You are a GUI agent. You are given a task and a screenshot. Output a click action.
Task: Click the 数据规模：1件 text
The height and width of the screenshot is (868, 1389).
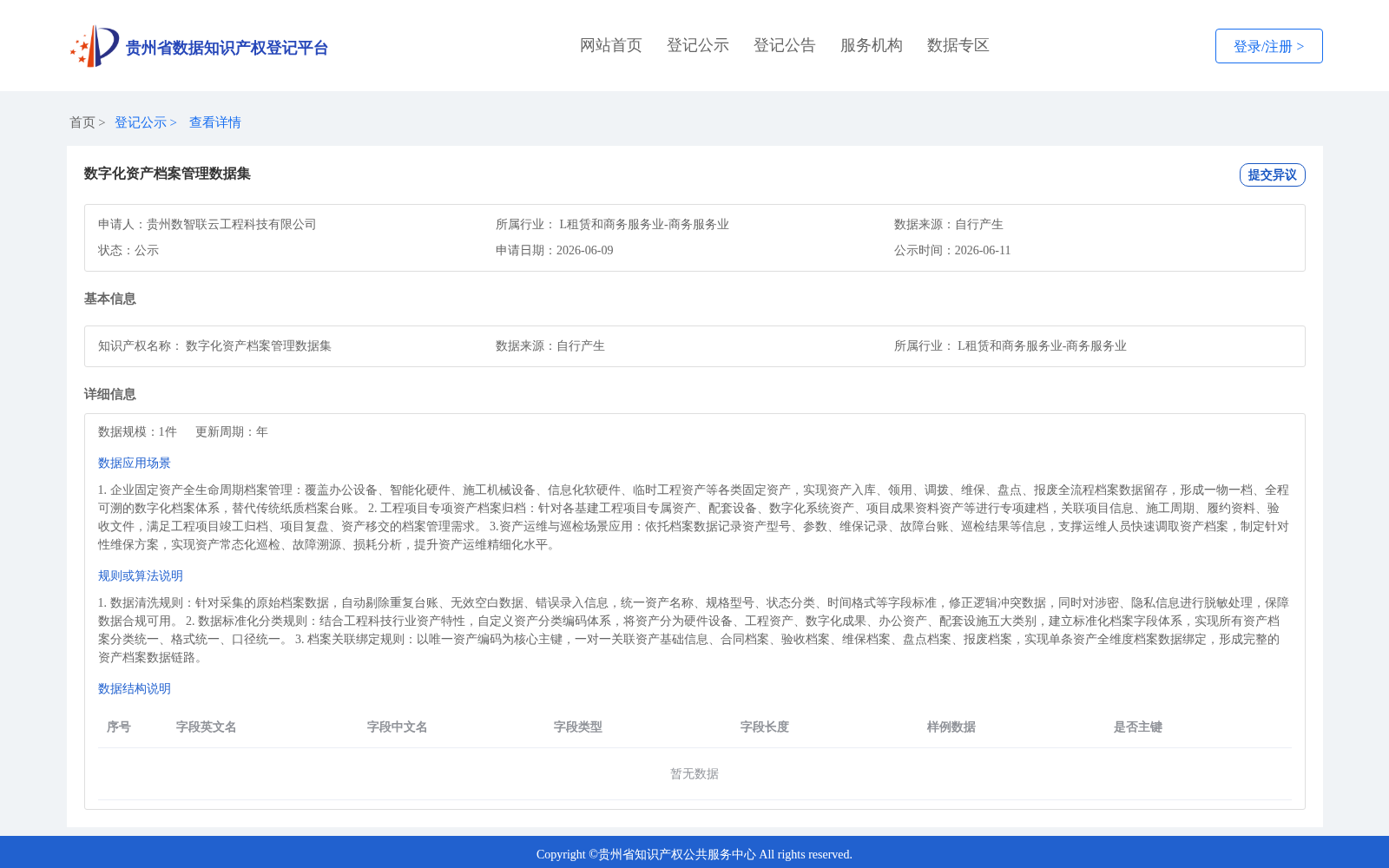(x=137, y=431)
